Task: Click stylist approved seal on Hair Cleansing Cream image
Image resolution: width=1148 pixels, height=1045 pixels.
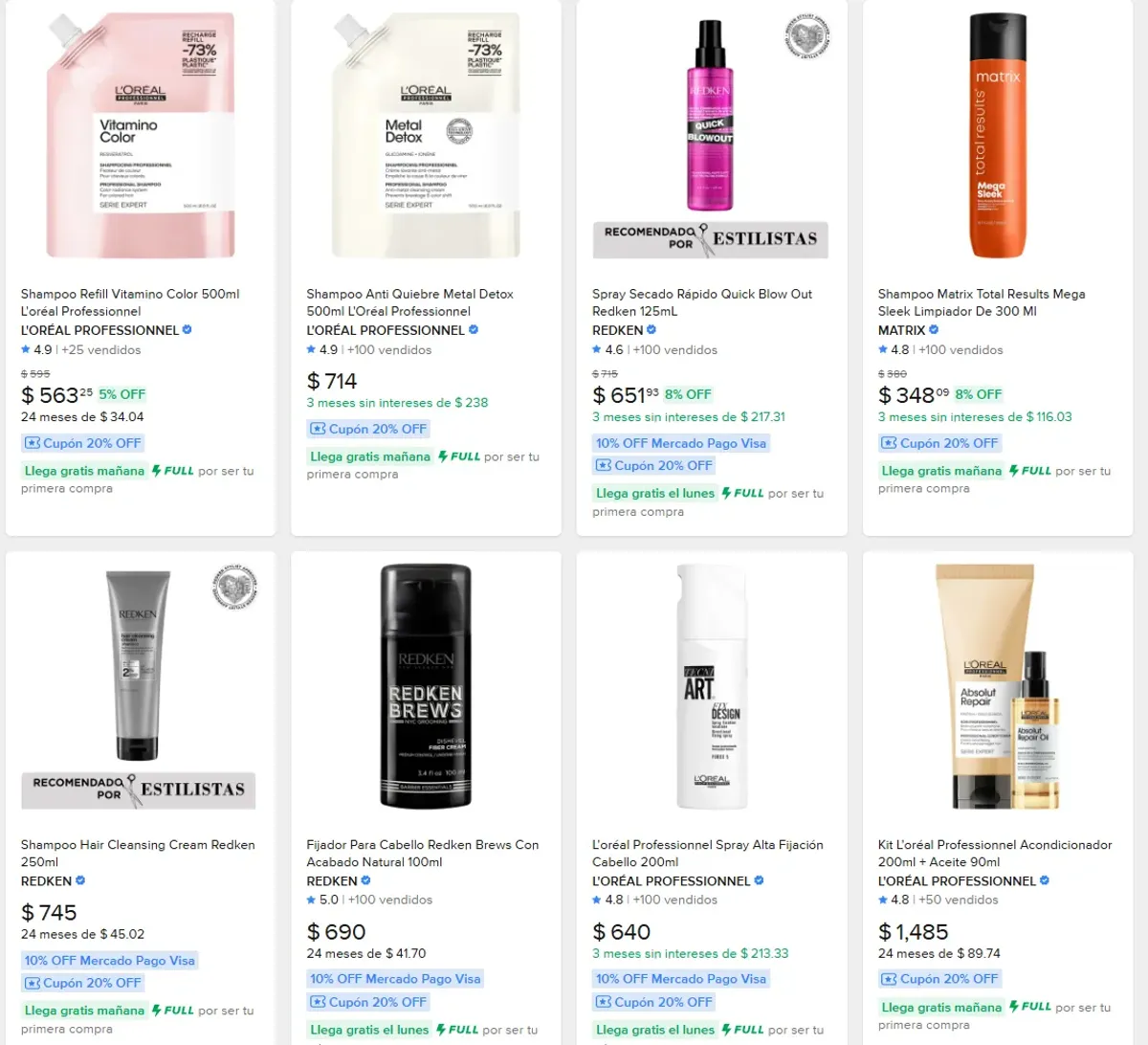Action: (x=233, y=586)
